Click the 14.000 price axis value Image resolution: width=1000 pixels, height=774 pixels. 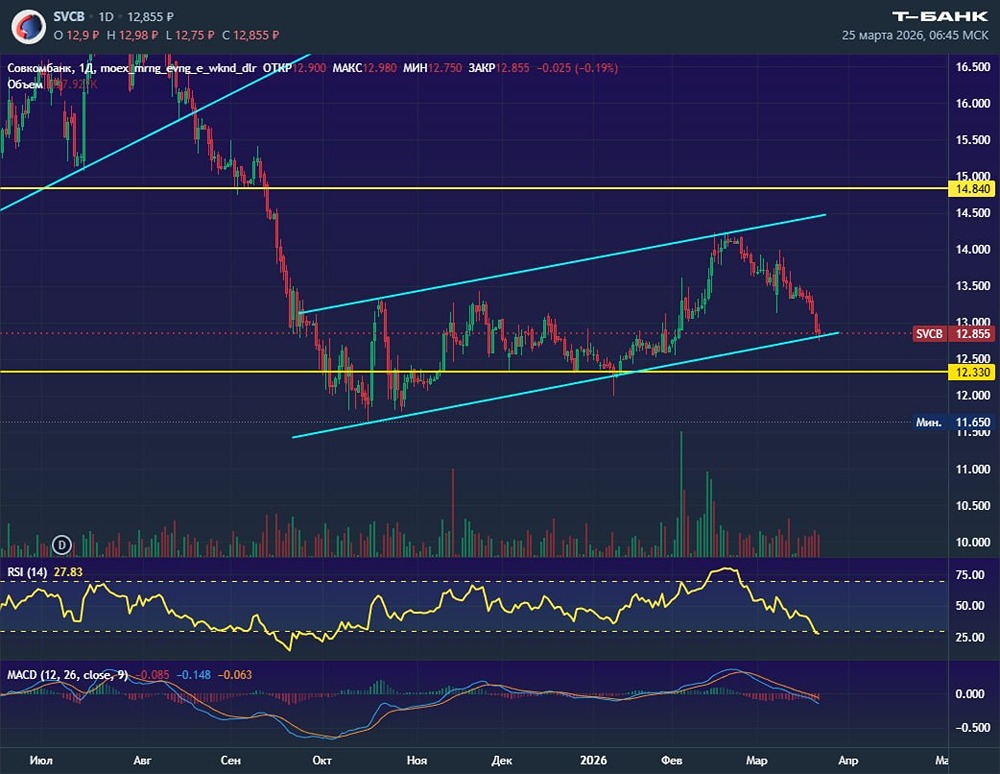click(973, 249)
